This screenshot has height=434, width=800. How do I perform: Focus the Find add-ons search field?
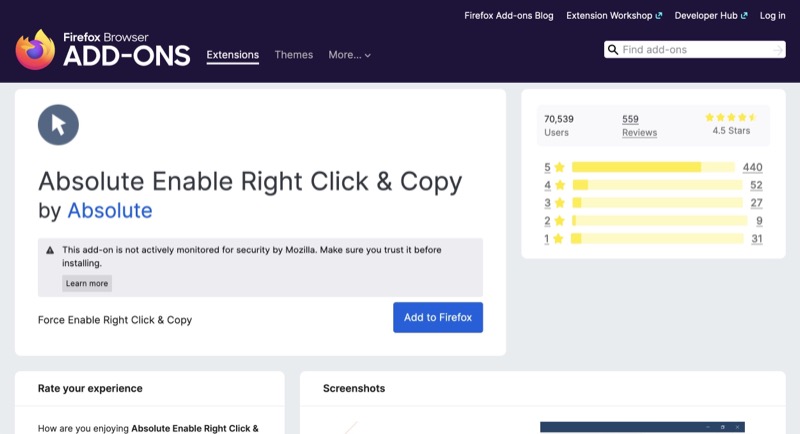click(695, 49)
